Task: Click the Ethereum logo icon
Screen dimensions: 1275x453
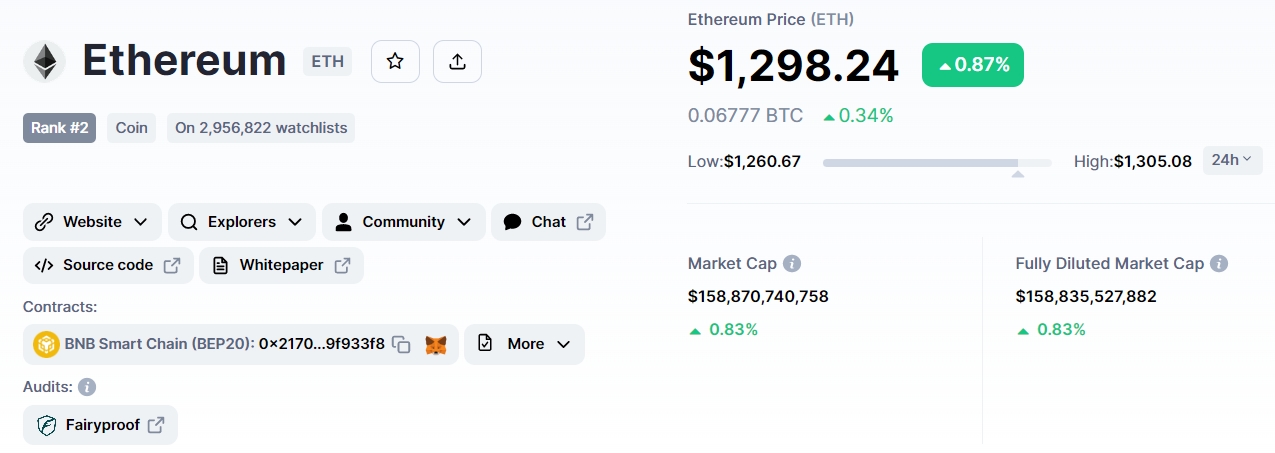Action: click(x=44, y=61)
